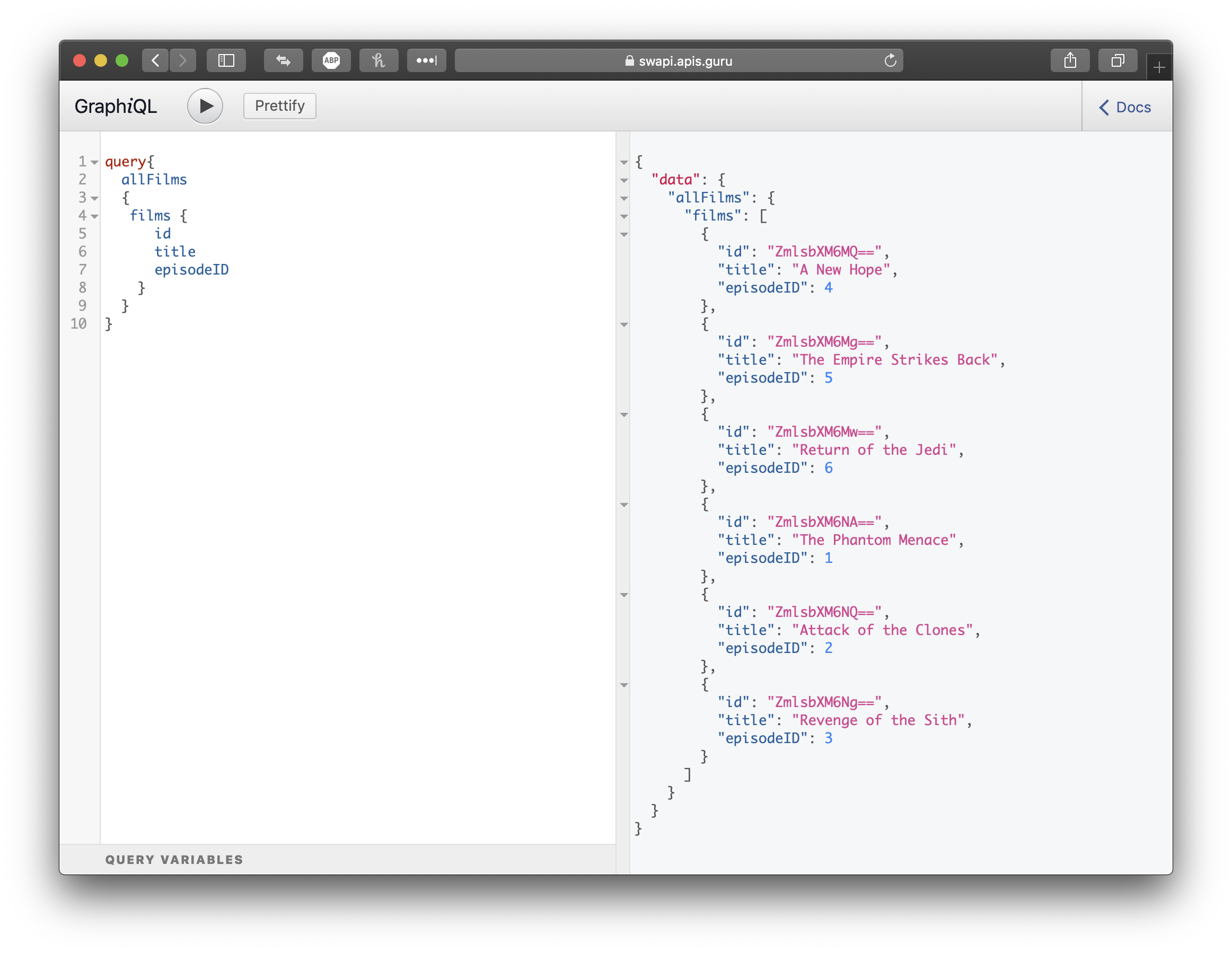This screenshot has height=953, width=1232.
Task: Collapse the "data" object in results
Action: pyautogui.click(x=624, y=180)
